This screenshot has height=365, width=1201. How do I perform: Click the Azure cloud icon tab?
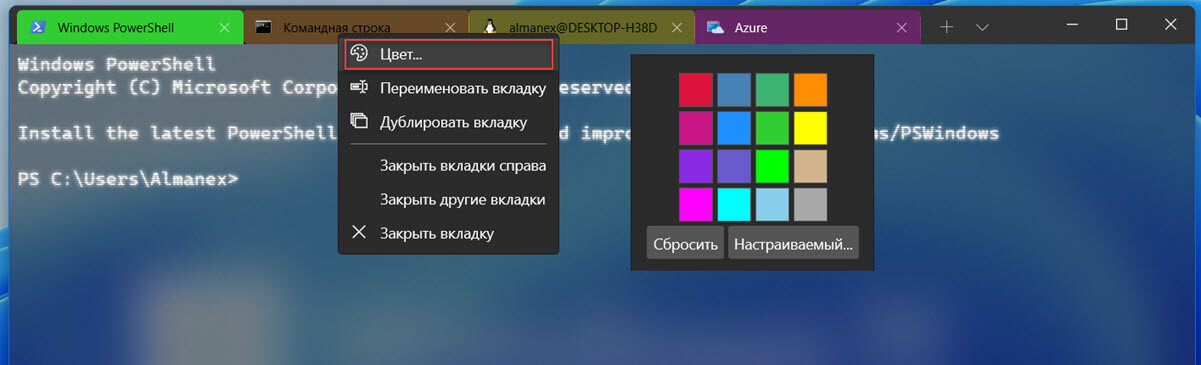pos(715,28)
